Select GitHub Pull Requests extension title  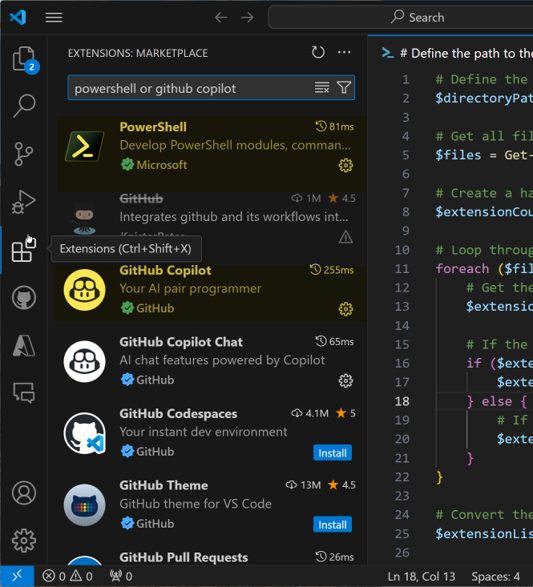[183, 557]
